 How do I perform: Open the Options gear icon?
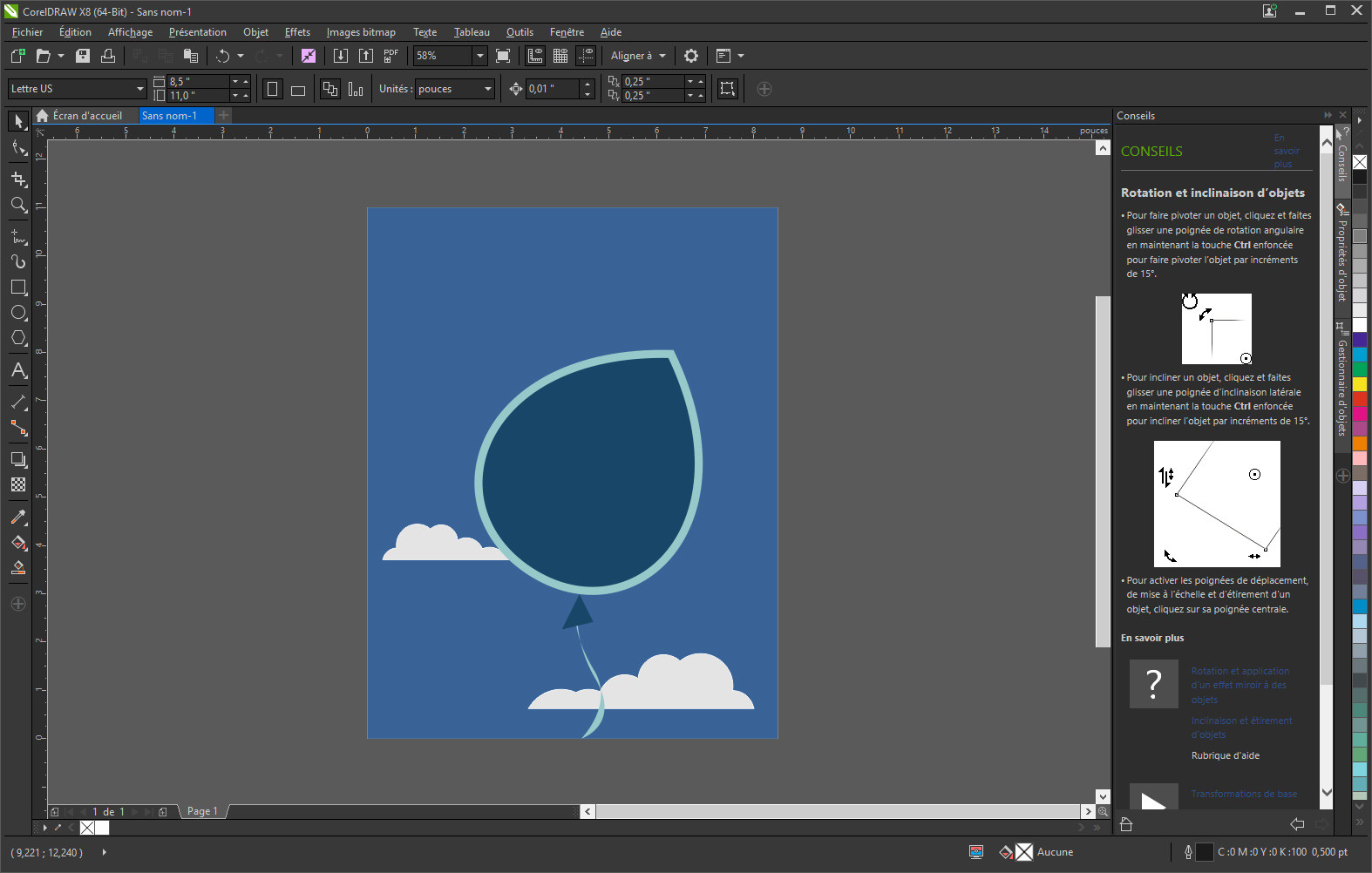(x=691, y=56)
